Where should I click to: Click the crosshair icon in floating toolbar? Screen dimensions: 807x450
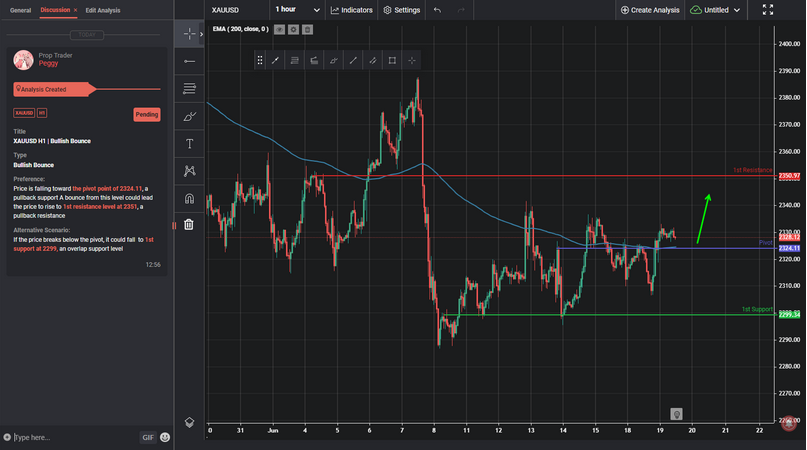click(412, 60)
